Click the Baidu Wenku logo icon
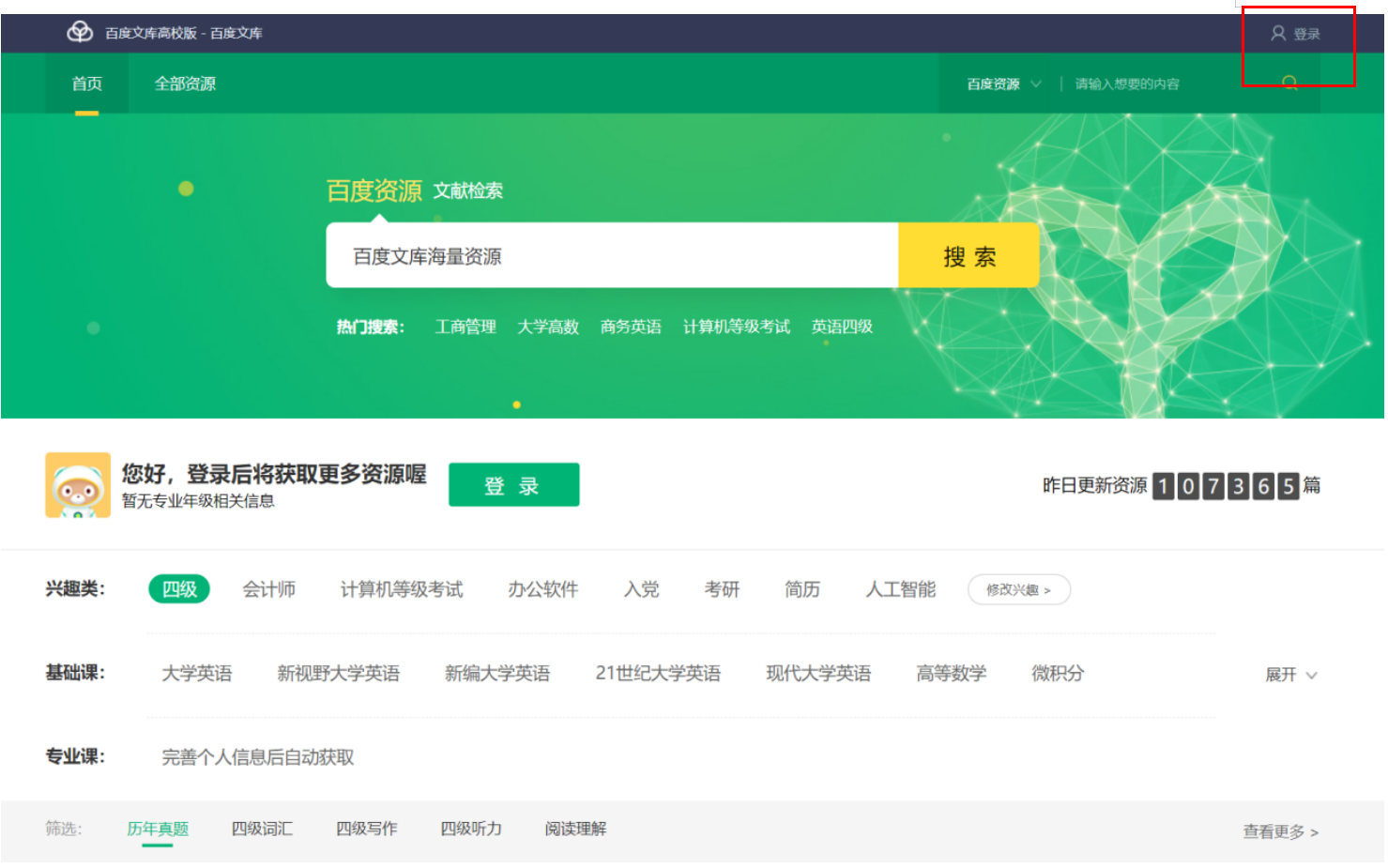Screen dimensions: 1388x868 tap(81, 33)
